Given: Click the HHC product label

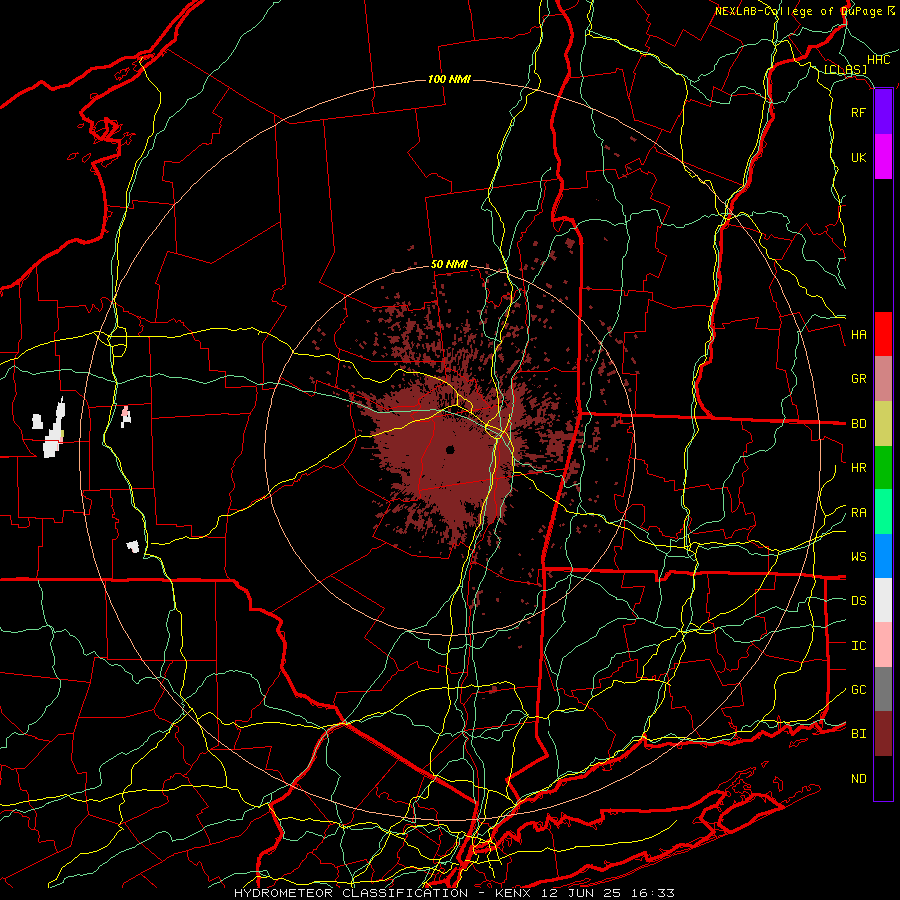Looking at the screenshot, I should point(879,60).
